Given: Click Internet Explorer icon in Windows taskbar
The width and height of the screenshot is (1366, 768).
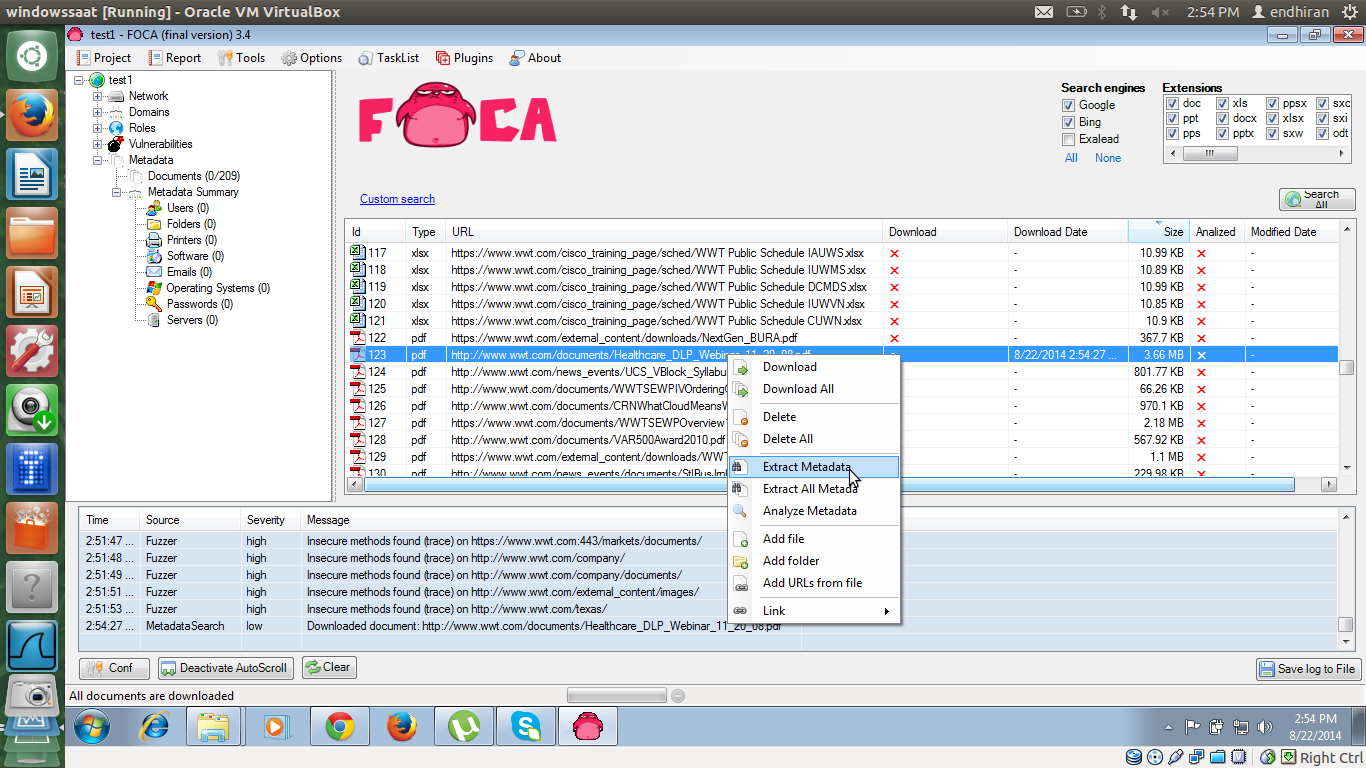Looking at the screenshot, I should pos(155,726).
